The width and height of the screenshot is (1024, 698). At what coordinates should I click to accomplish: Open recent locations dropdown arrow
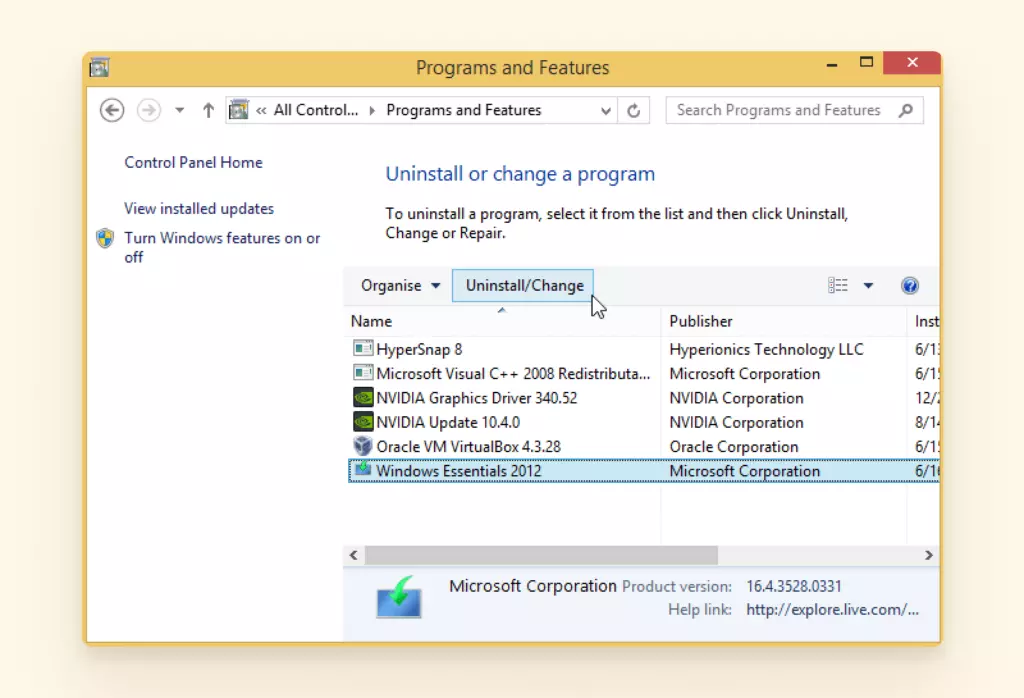(x=180, y=110)
